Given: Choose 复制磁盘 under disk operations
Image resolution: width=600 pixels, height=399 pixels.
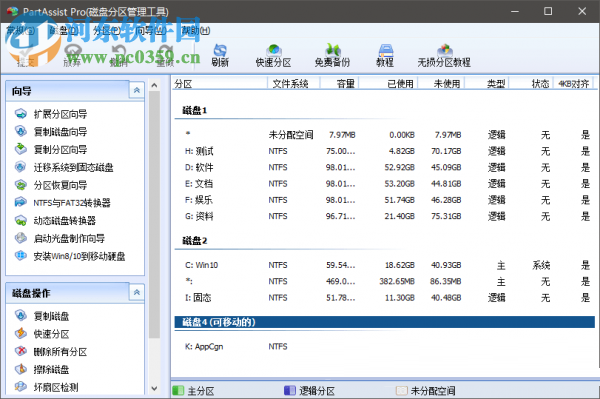Looking at the screenshot, I should 51,316.
